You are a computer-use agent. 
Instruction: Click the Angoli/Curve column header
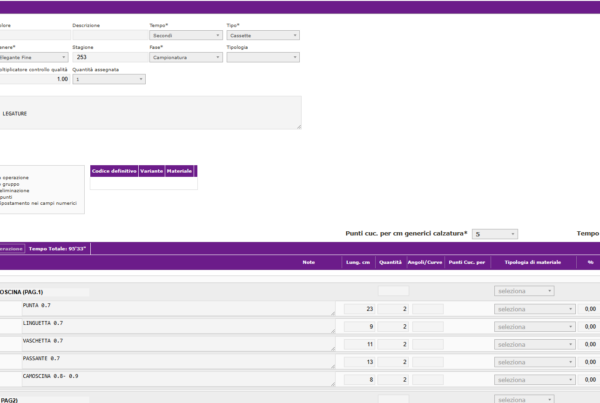tap(425, 262)
